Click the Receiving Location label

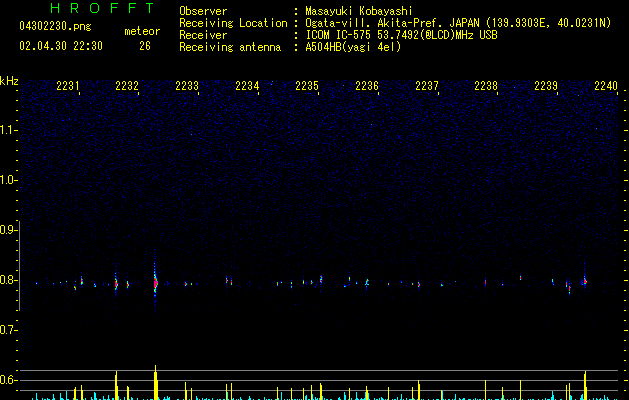coord(233,23)
